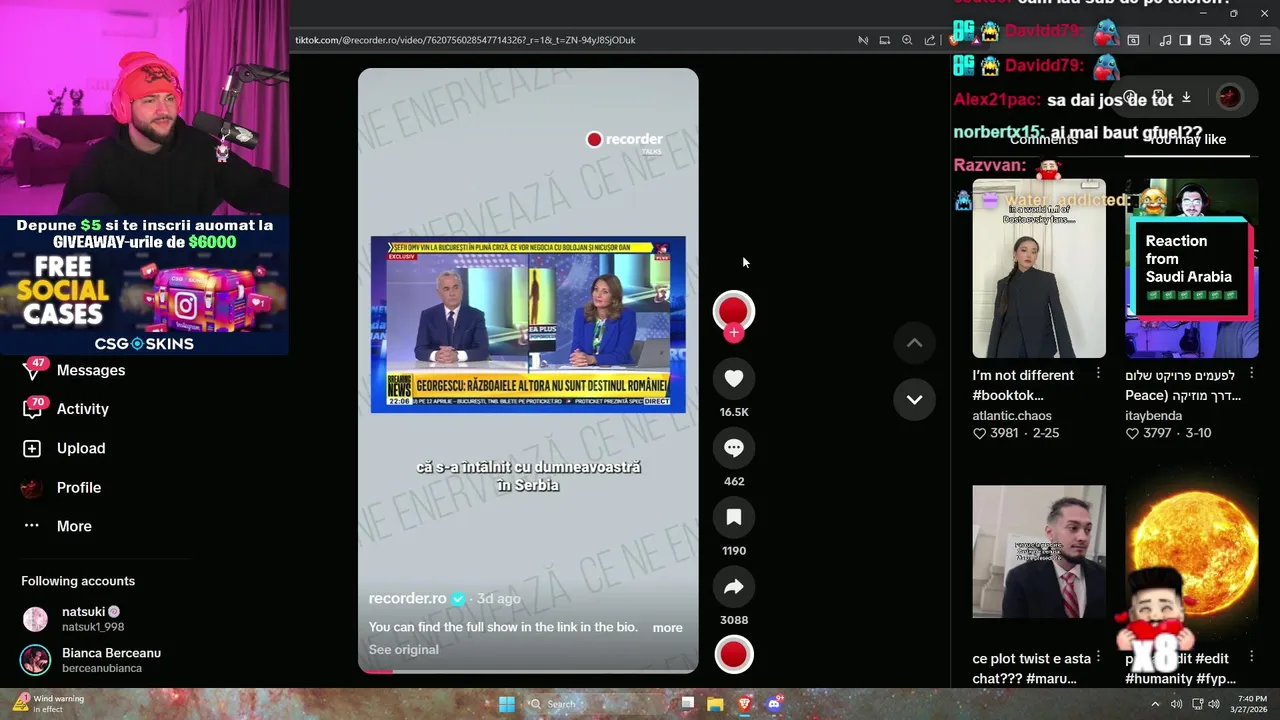Open the Wind warning weather widget
This screenshot has width=1280, height=720.
click(x=48, y=704)
